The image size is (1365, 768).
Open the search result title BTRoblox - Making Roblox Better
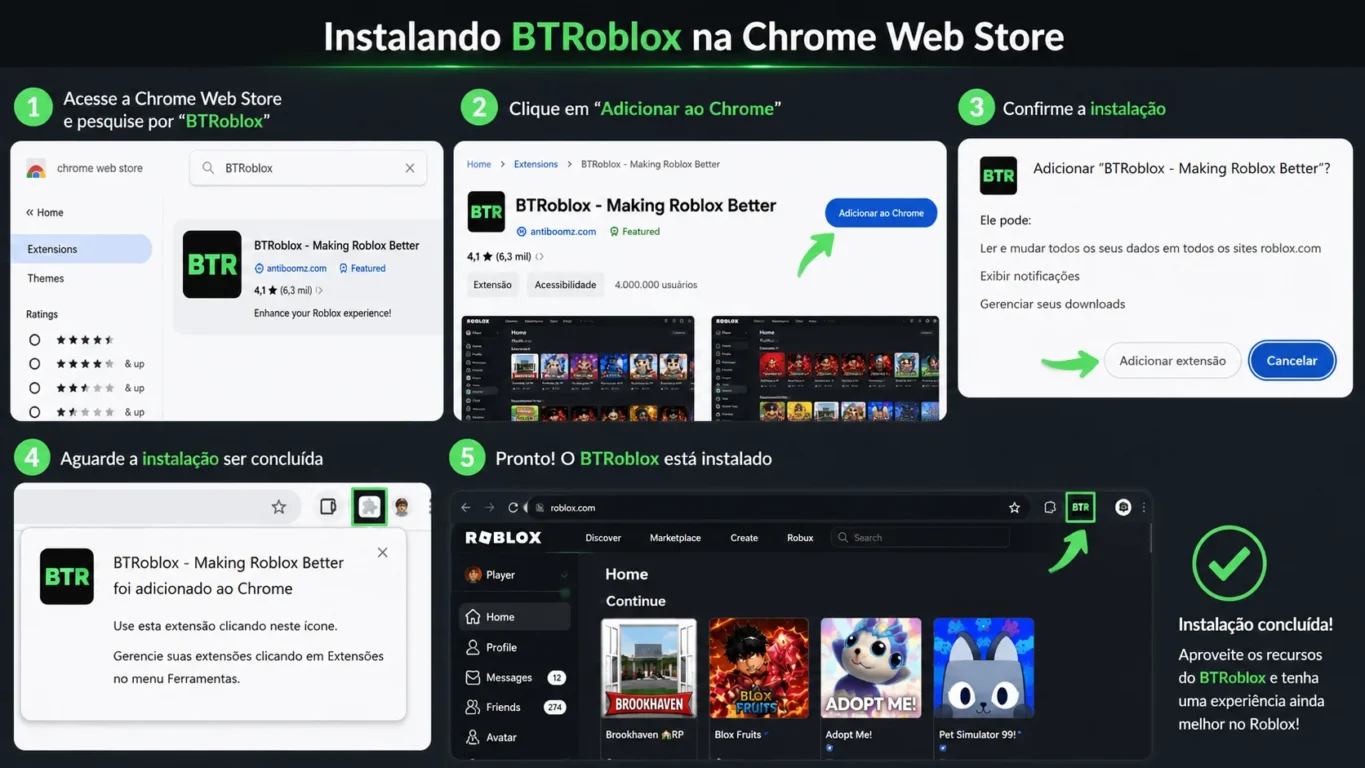pos(336,245)
